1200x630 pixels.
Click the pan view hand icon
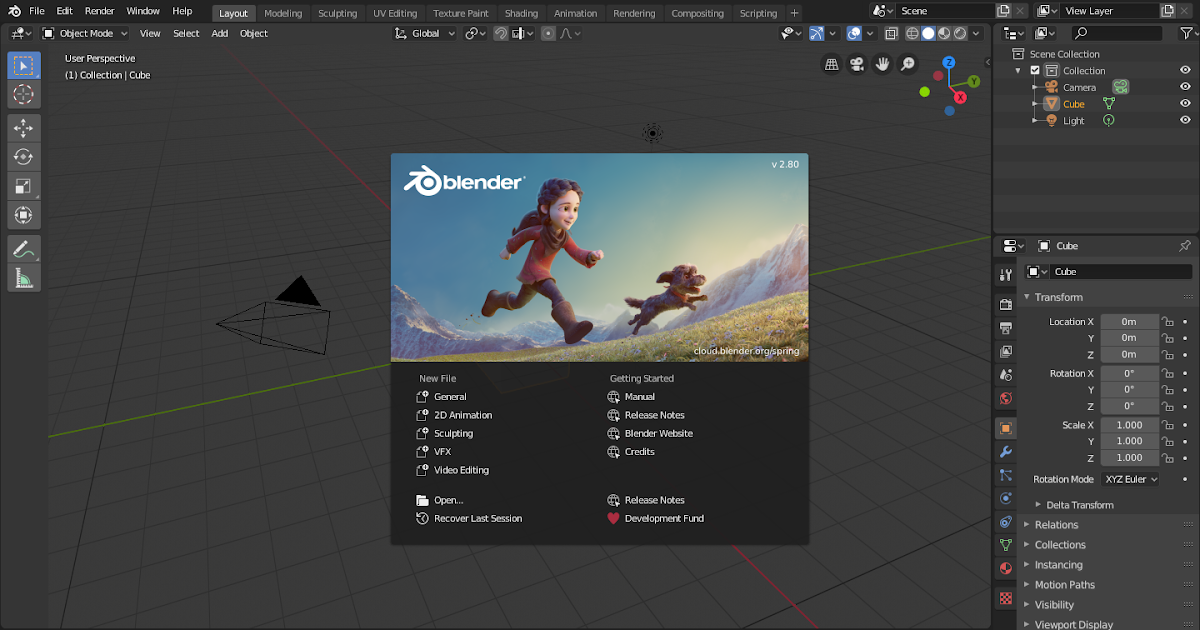click(x=882, y=64)
